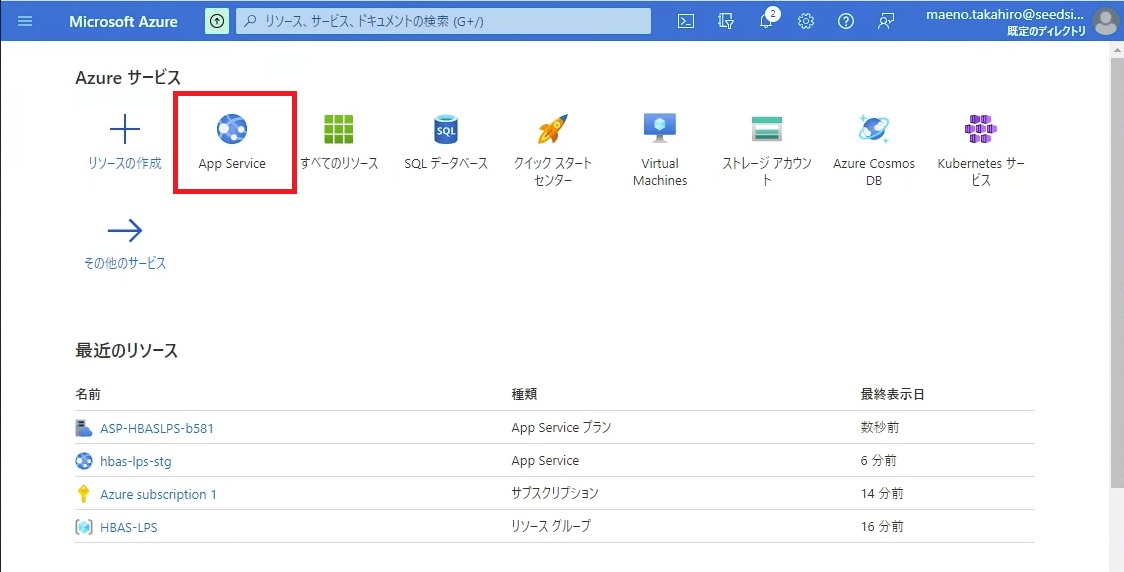Open the SQL database service icon
The height and width of the screenshot is (572, 1124).
pos(446,129)
